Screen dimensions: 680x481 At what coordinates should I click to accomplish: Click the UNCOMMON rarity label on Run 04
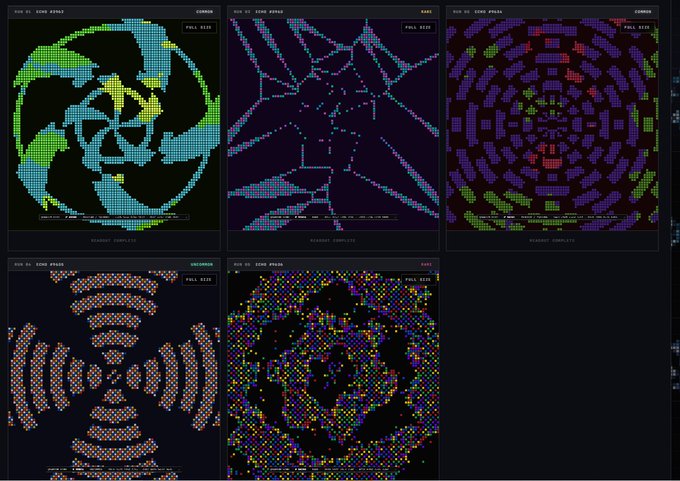202,264
